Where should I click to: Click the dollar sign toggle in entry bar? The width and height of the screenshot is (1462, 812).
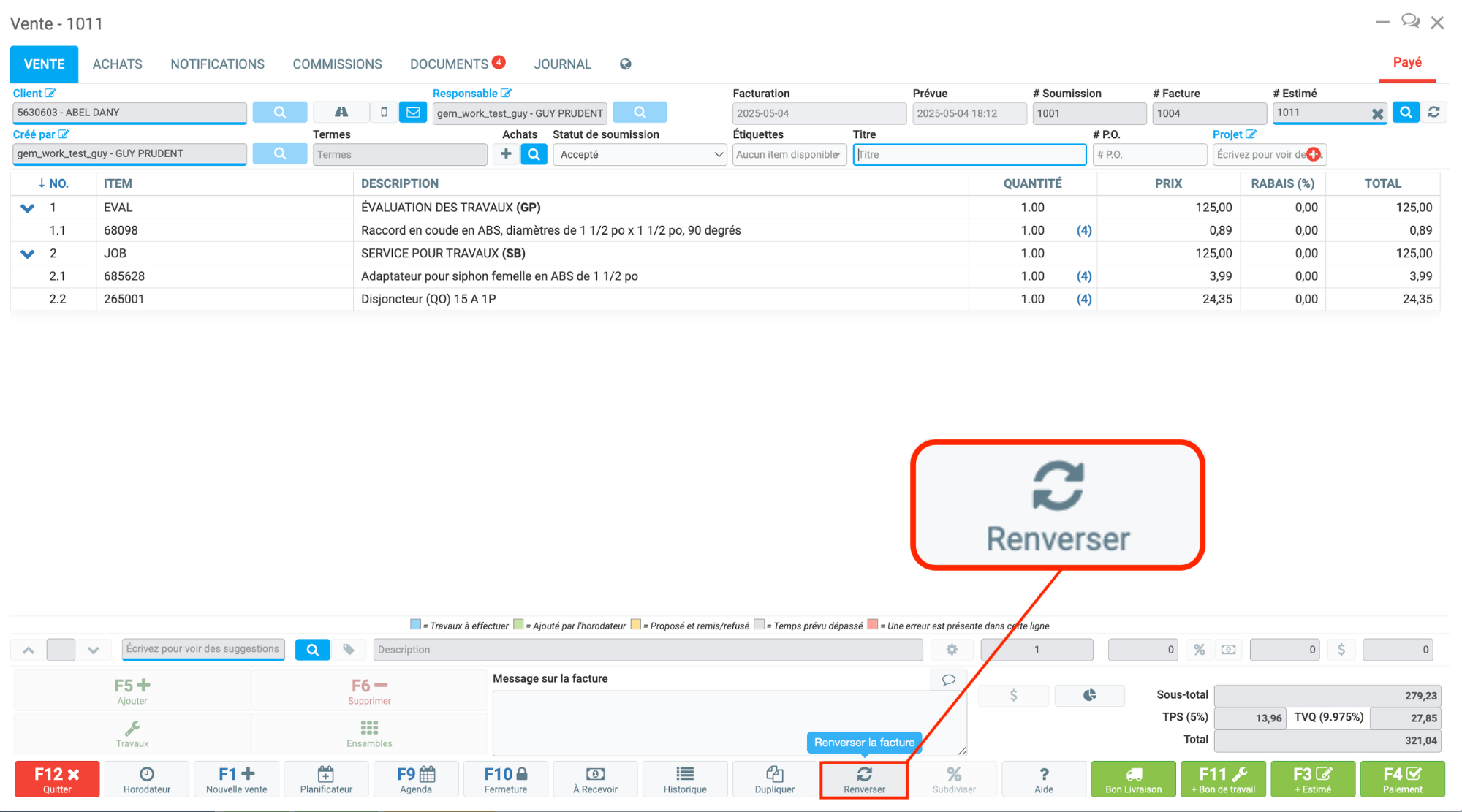pos(1341,649)
